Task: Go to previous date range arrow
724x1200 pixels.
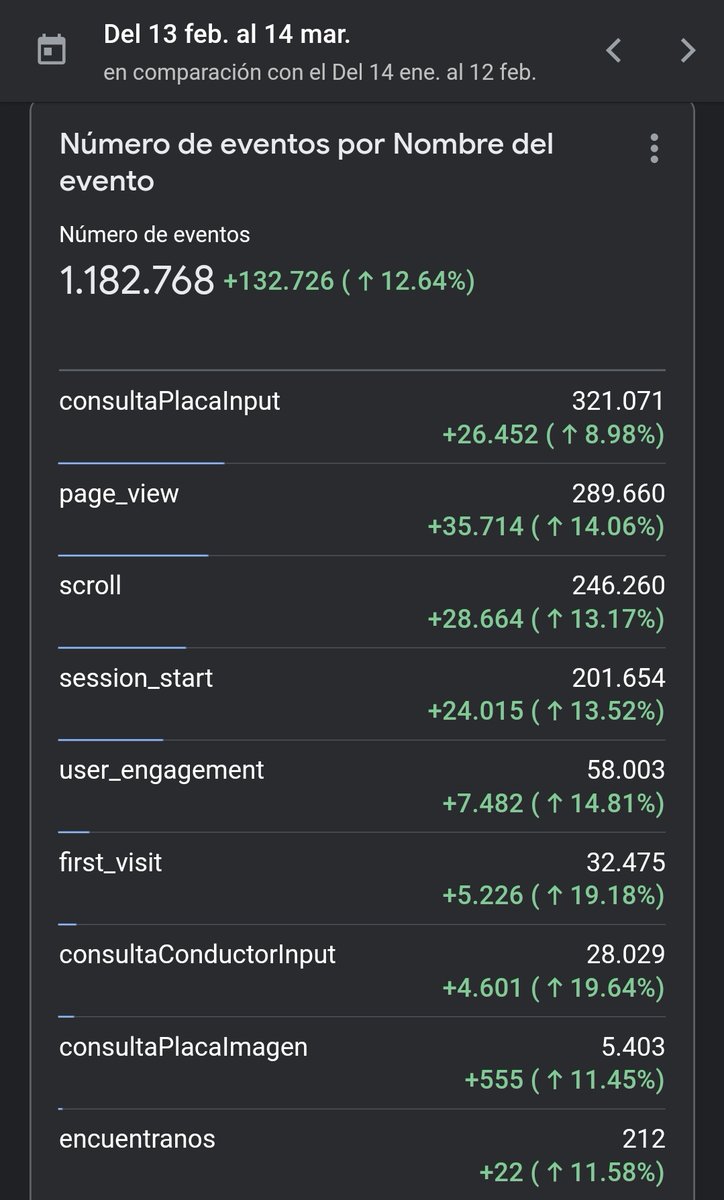Action: point(614,50)
